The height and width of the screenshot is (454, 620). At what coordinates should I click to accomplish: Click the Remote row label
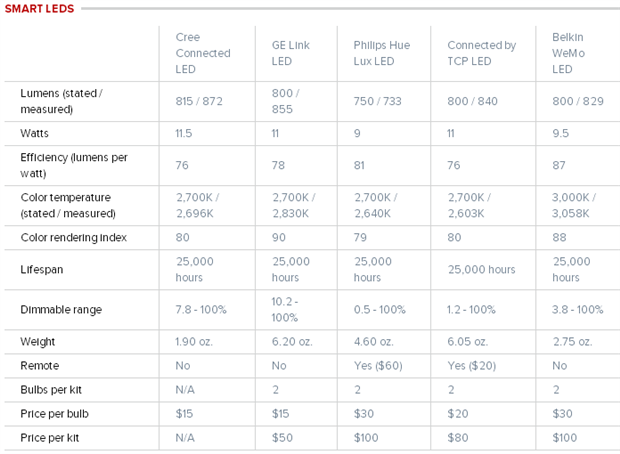40,365
